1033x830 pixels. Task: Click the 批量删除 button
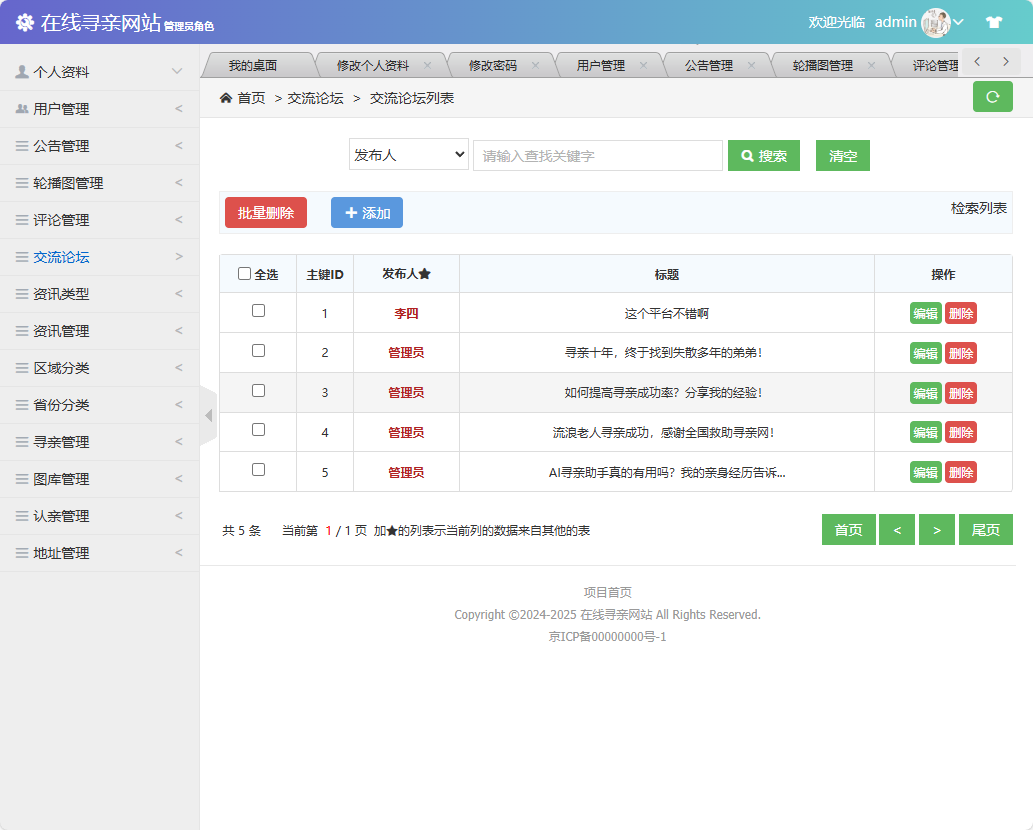(265, 213)
